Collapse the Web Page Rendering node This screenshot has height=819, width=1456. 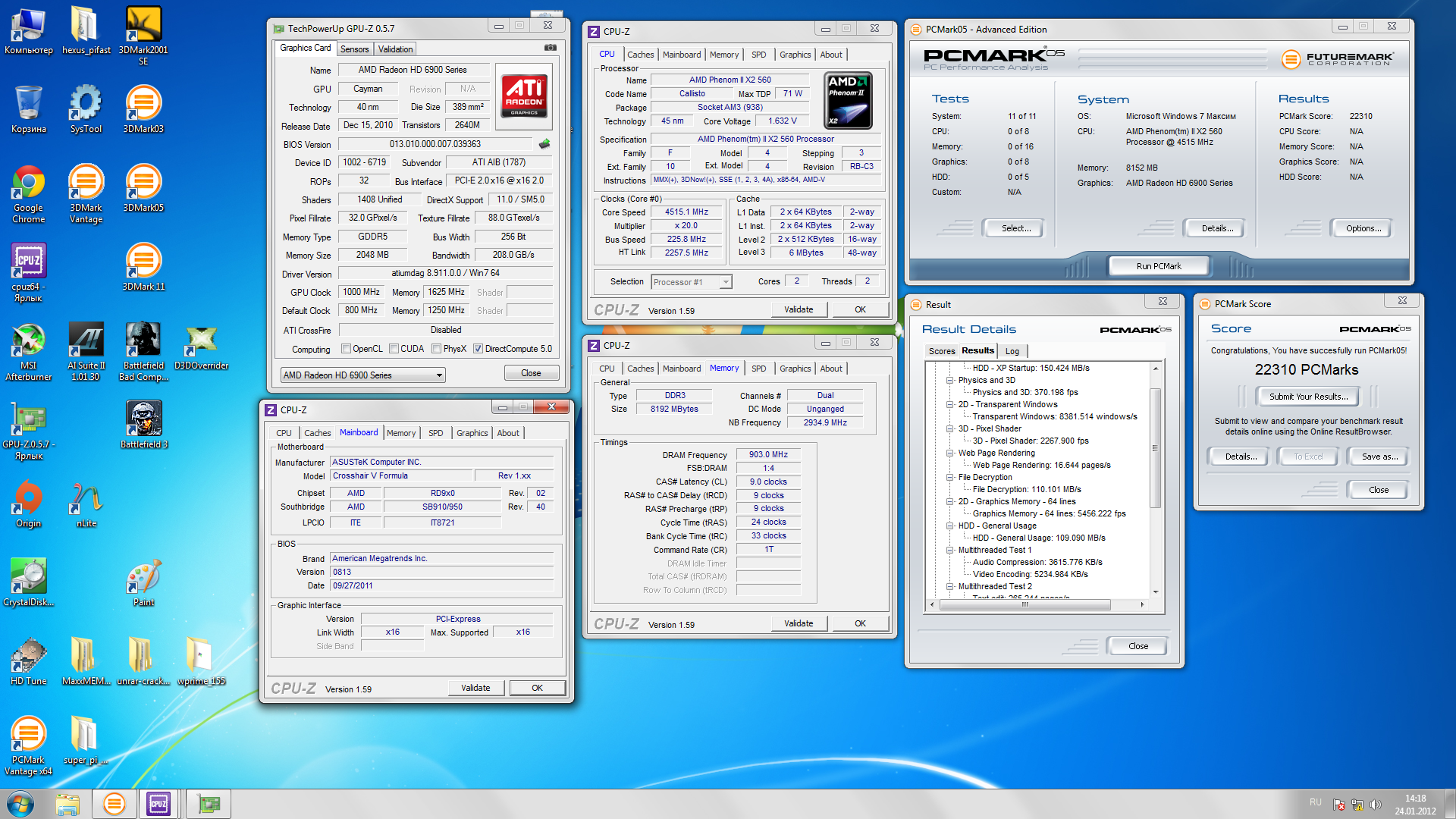pyautogui.click(x=949, y=453)
